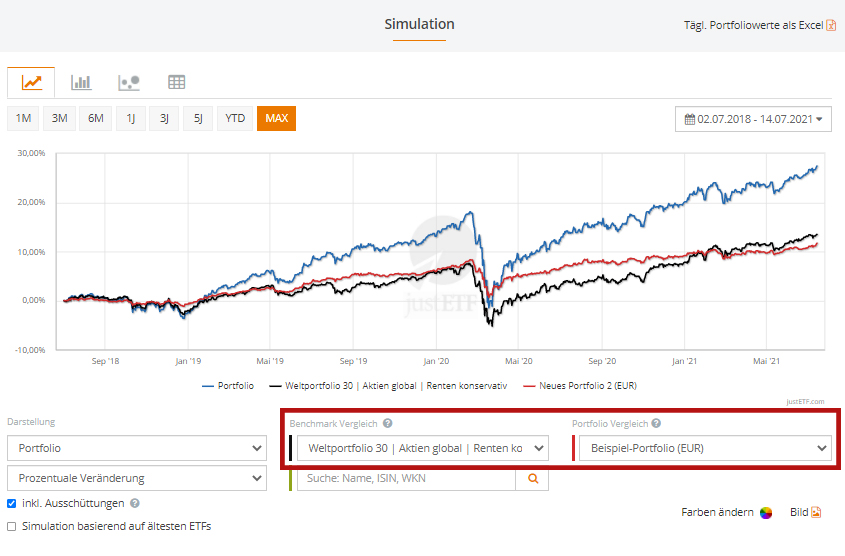
Task: Expand the Prozentuale Veränderung dropdown
Action: point(137,479)
